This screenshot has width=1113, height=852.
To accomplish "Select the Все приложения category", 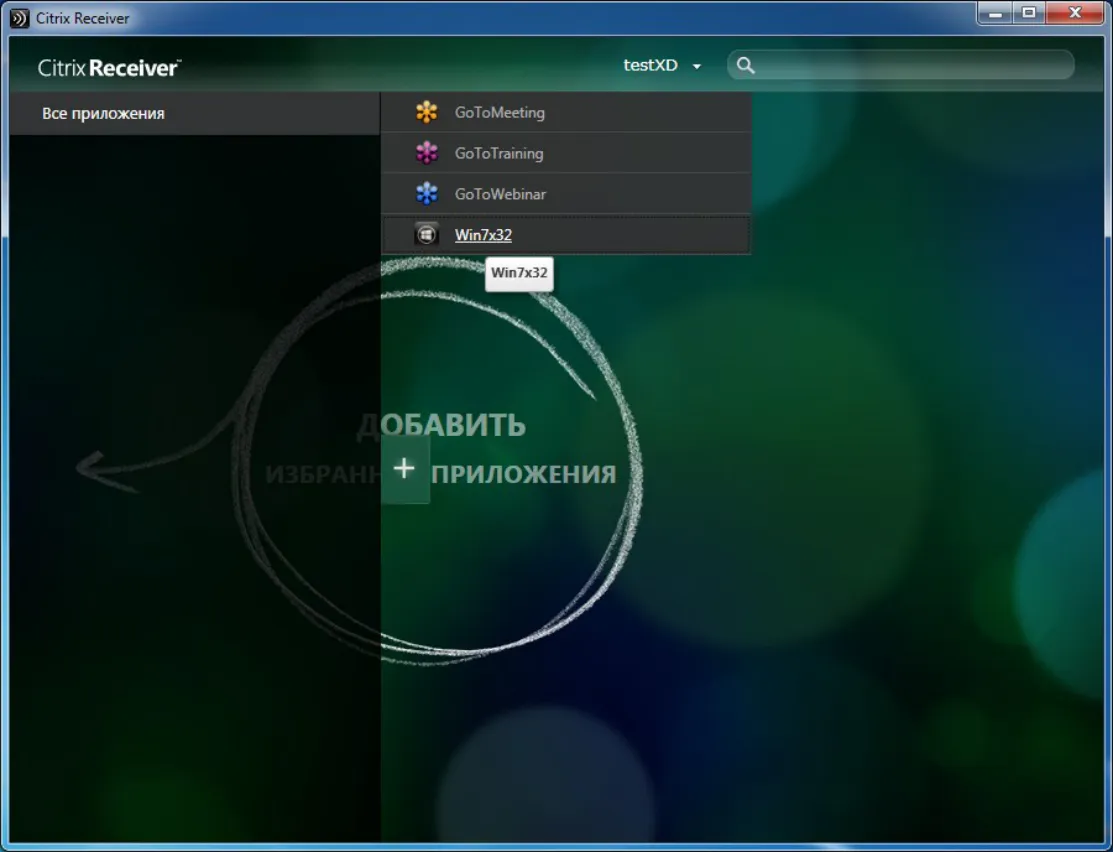I will 194,114.
